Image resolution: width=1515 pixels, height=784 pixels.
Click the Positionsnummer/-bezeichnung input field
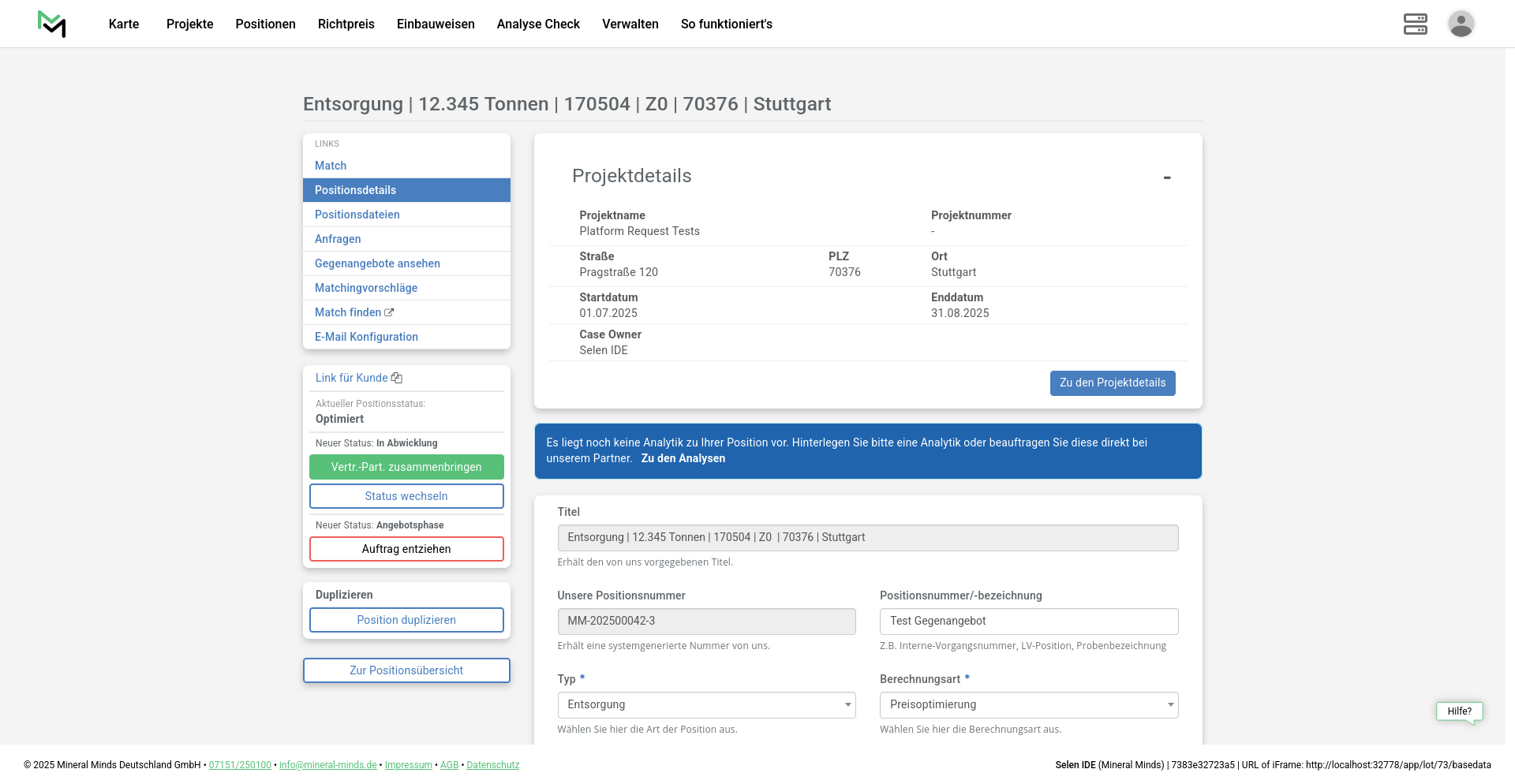[1028, 622]
